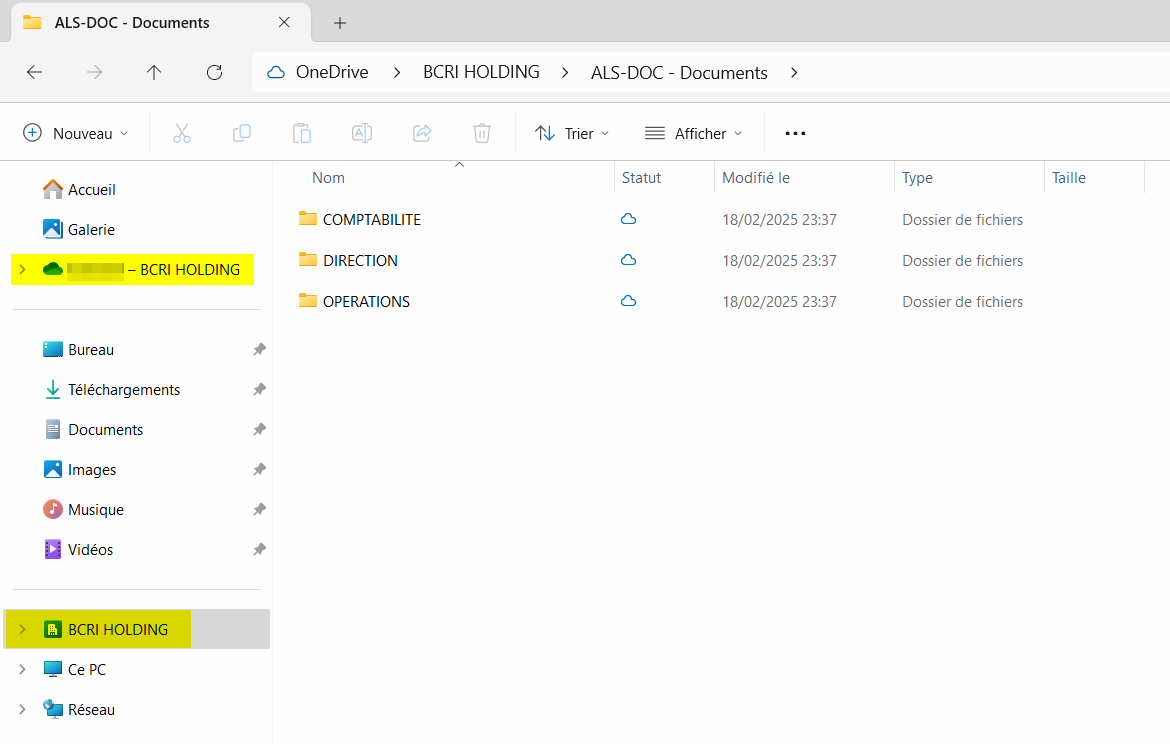Click the pin icon next to Téléchargements
The width and height of the screenshot is (1170, 744).
(x=259, y=390)
